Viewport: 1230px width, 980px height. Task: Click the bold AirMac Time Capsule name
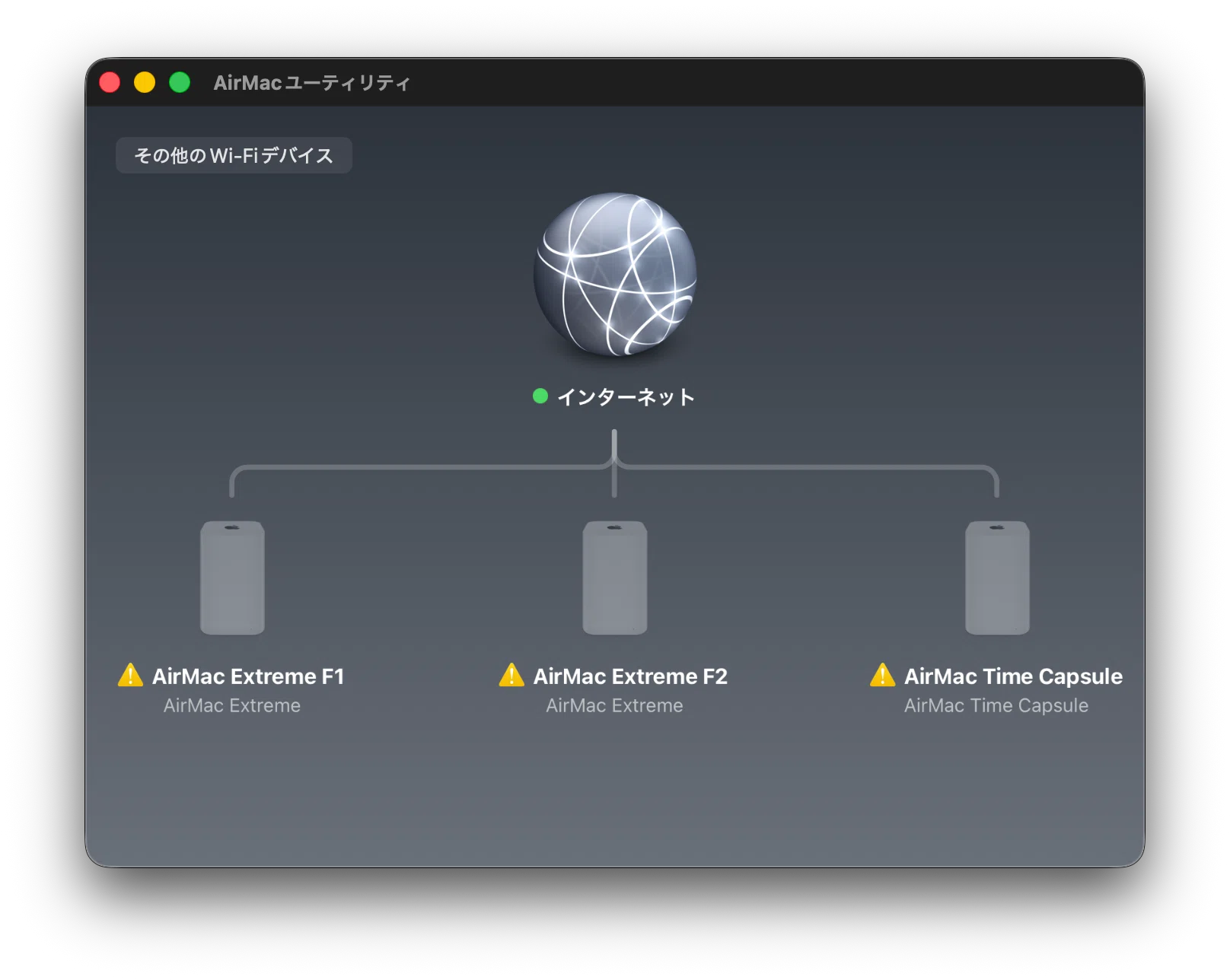(x=1013, y=676)
